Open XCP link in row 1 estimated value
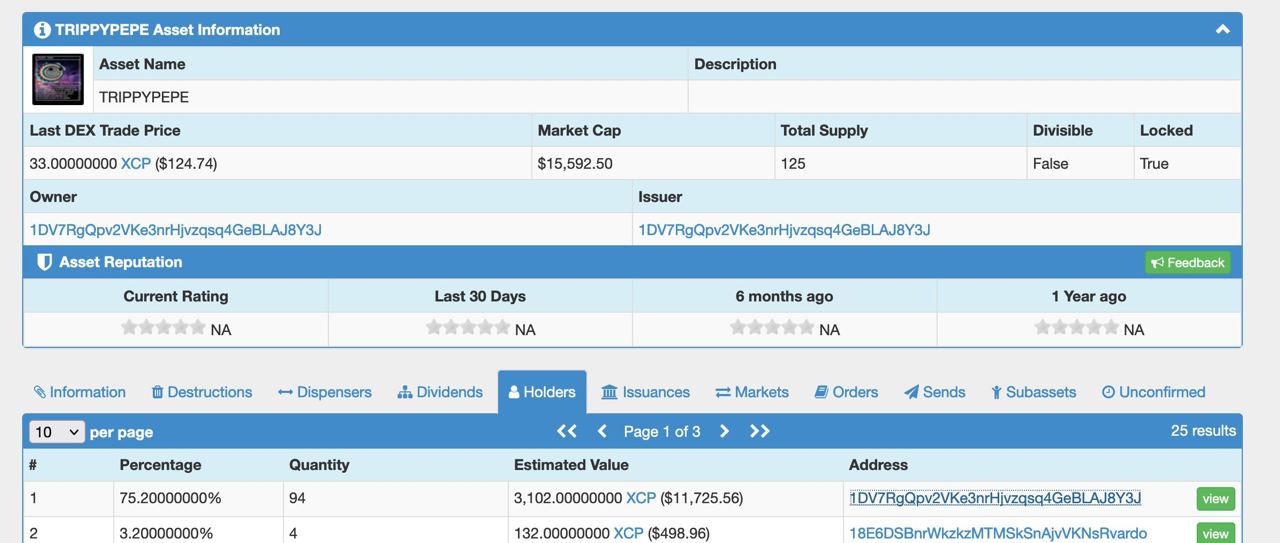 [x=641, y=498]
